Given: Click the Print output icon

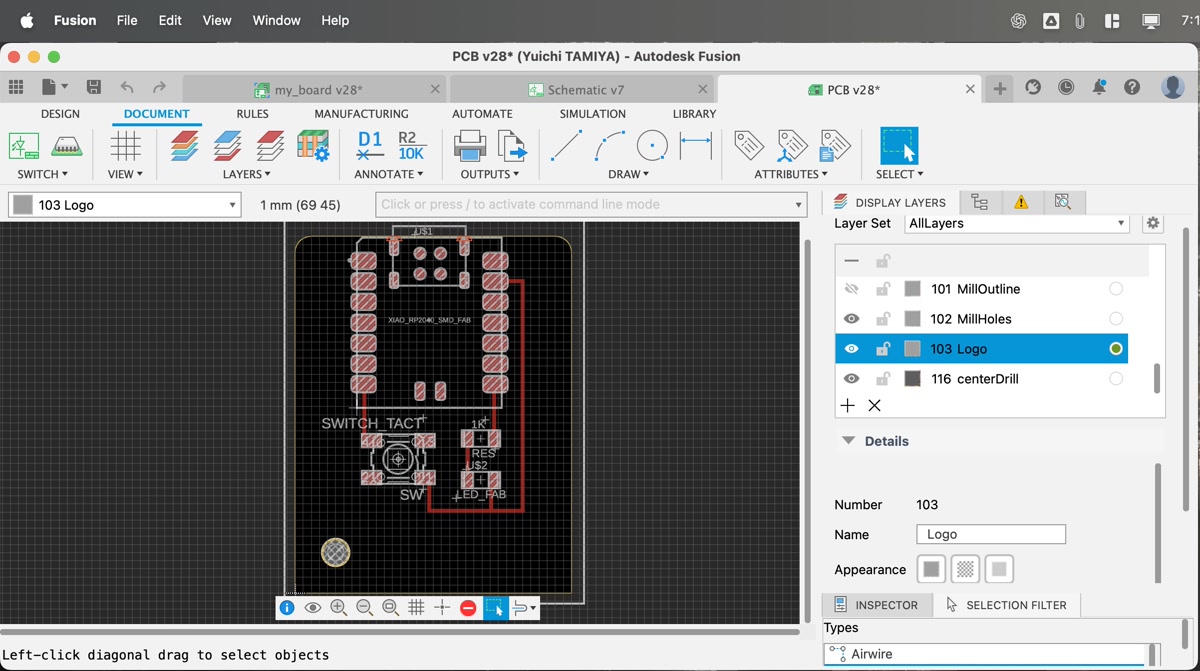Looking at the screenshot, I should click(x=469, y=146).
